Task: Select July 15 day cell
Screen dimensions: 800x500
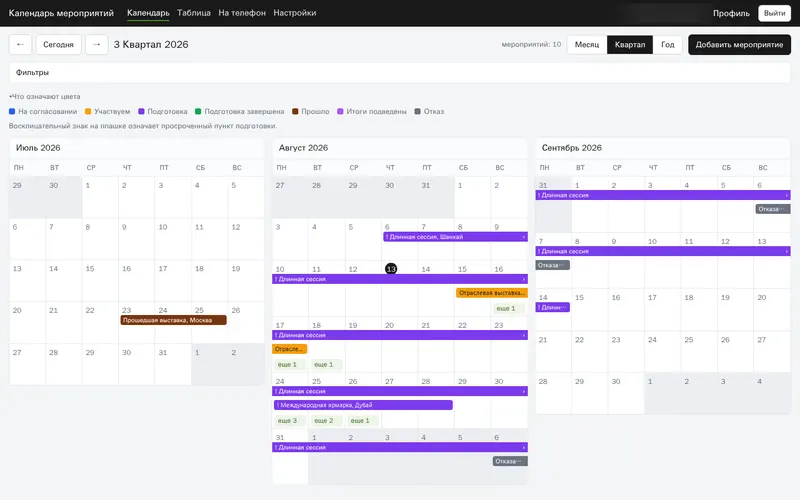Action: pos(100,281)
